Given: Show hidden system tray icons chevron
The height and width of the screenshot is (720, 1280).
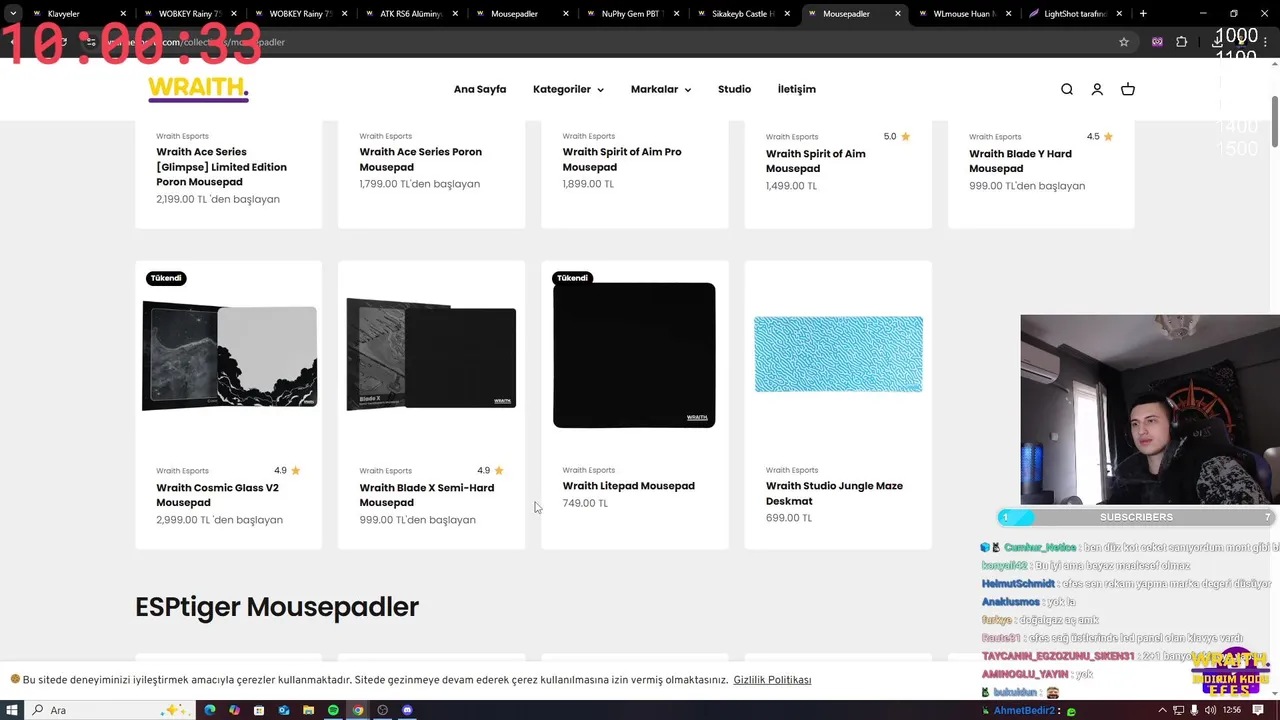Looking at the screenshot, I should [1161, 710].
